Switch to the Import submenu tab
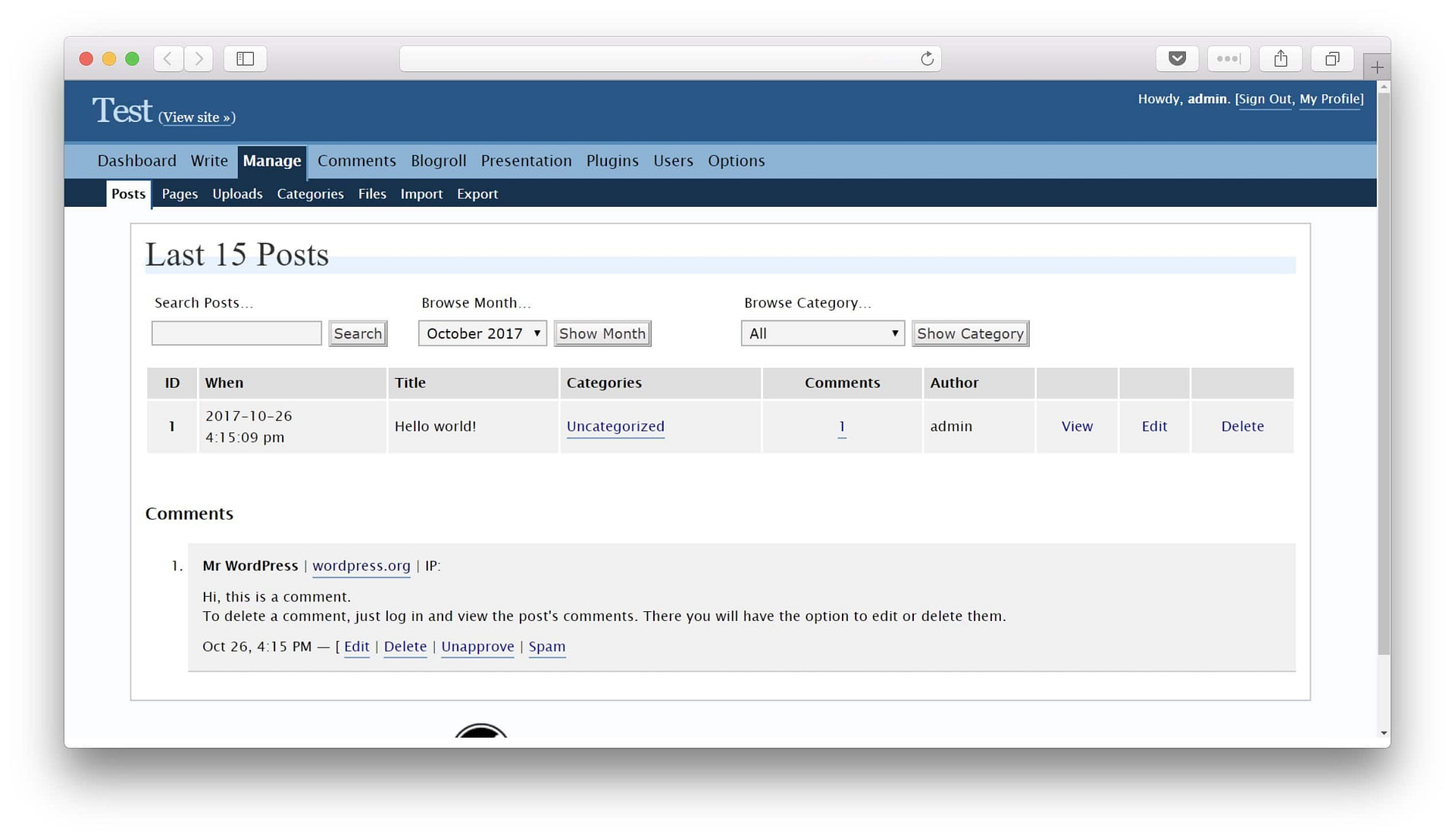This screenshot has width=1455, height=840. (x=421, y=194)
